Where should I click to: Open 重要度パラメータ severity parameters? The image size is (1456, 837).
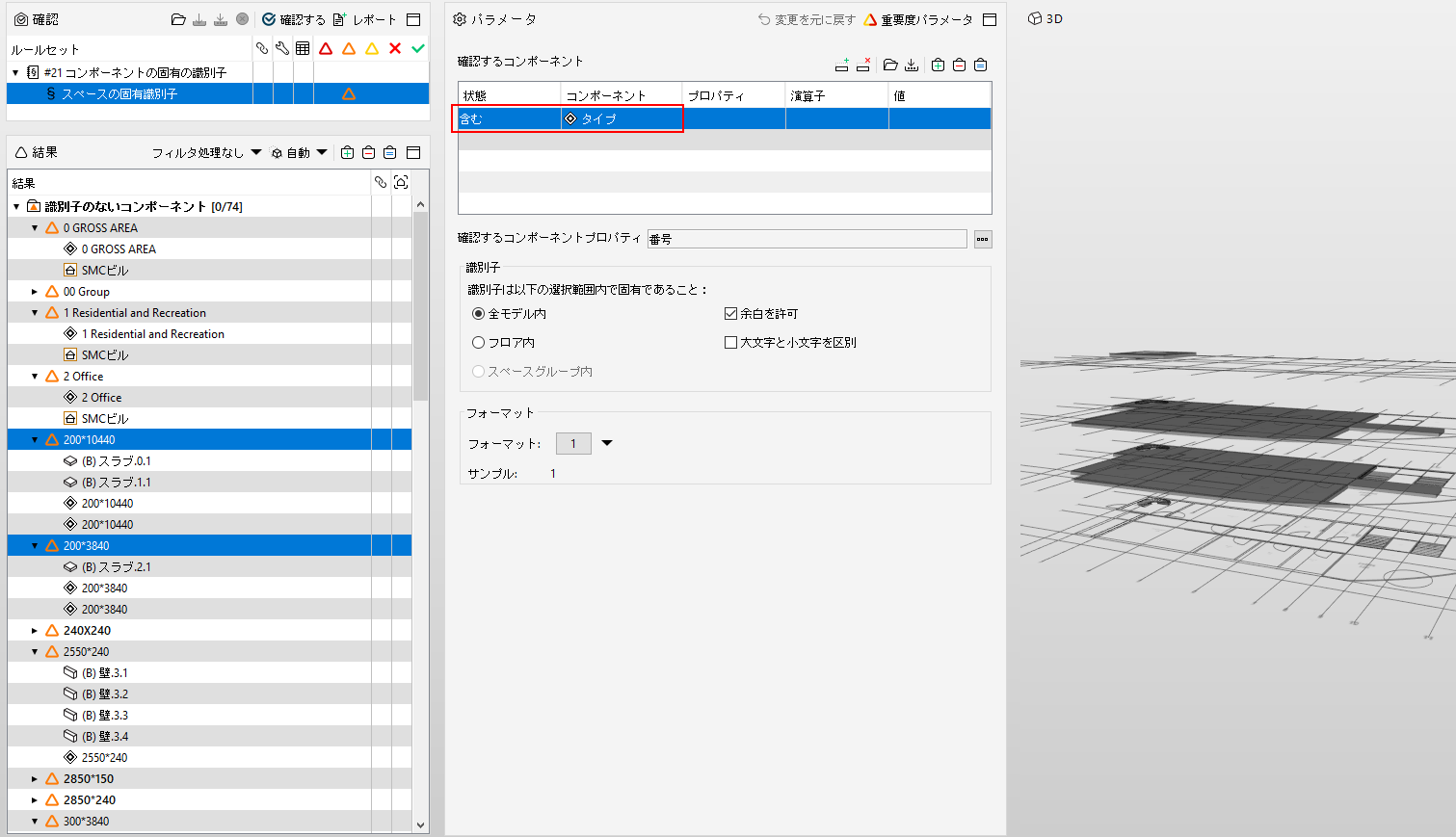(x=918, y=19)
